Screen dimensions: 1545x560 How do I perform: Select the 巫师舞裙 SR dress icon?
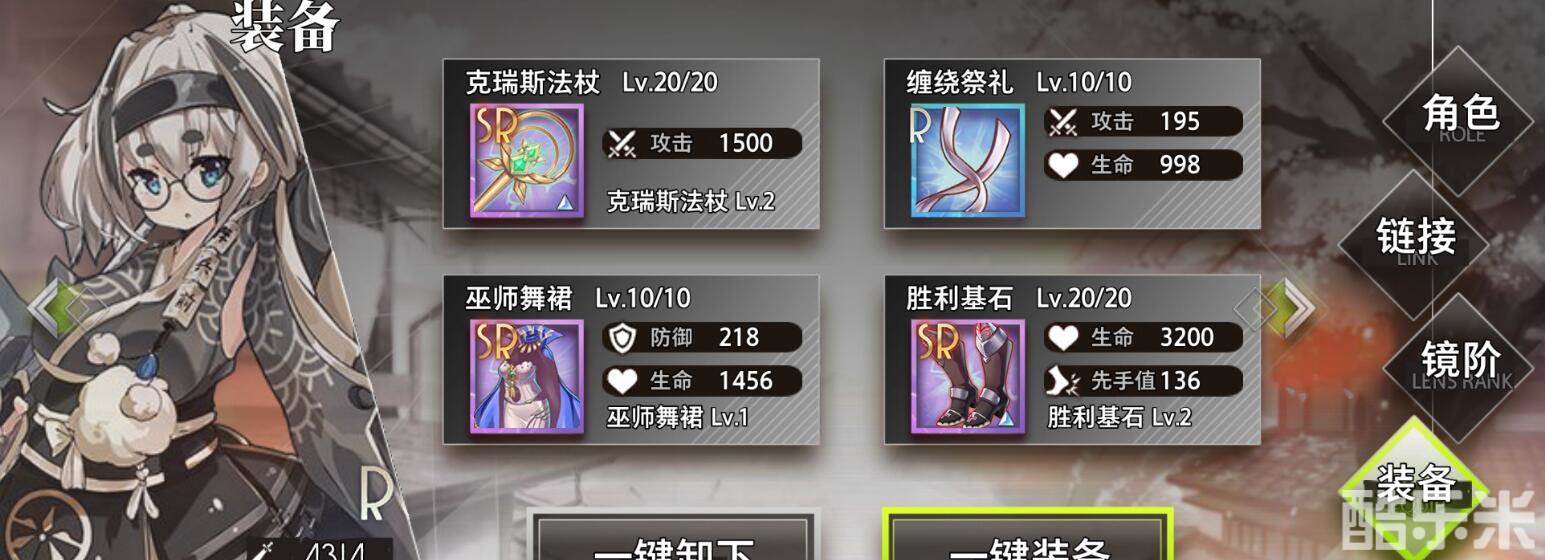click(527, 377)
